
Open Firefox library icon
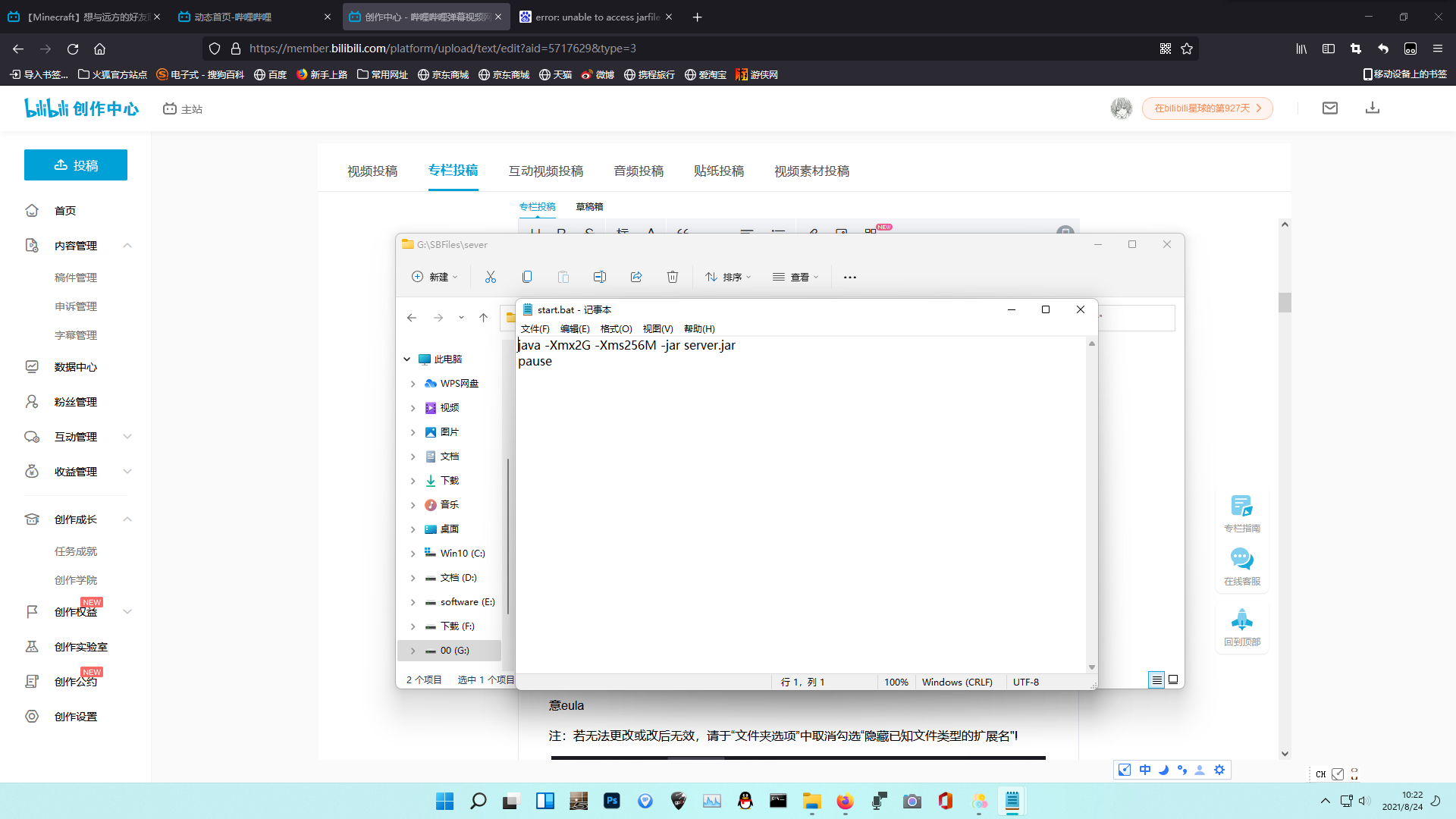click(1301, 49)
